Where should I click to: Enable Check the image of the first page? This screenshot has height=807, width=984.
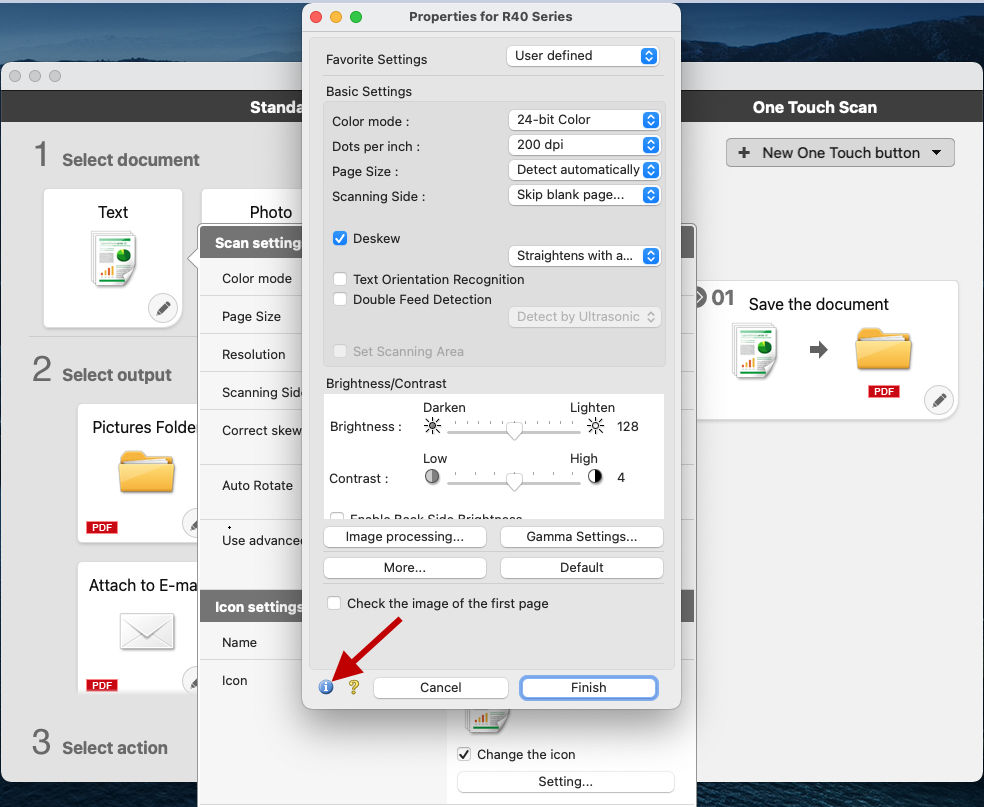coord(334,603)
